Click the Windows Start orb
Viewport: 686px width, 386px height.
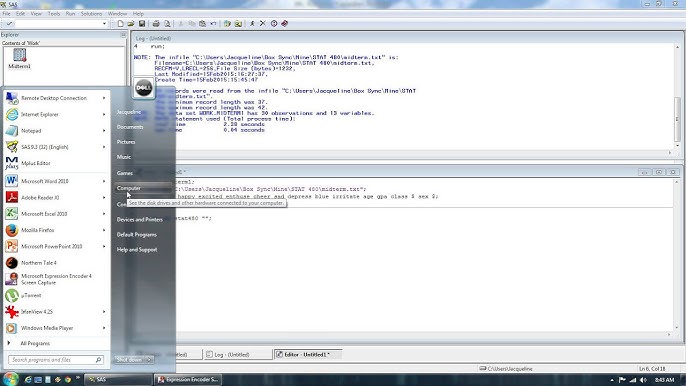(10, 379)
